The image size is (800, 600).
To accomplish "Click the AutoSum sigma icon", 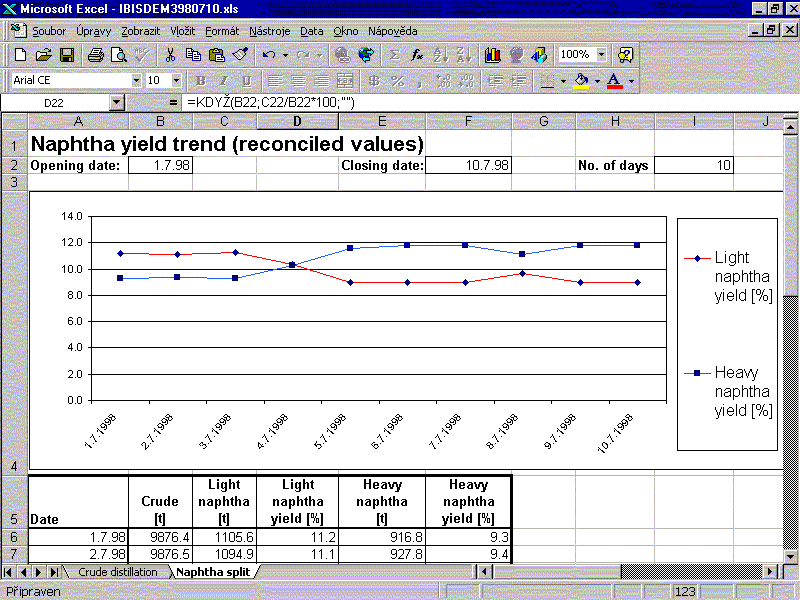I will tap(394, 55).
